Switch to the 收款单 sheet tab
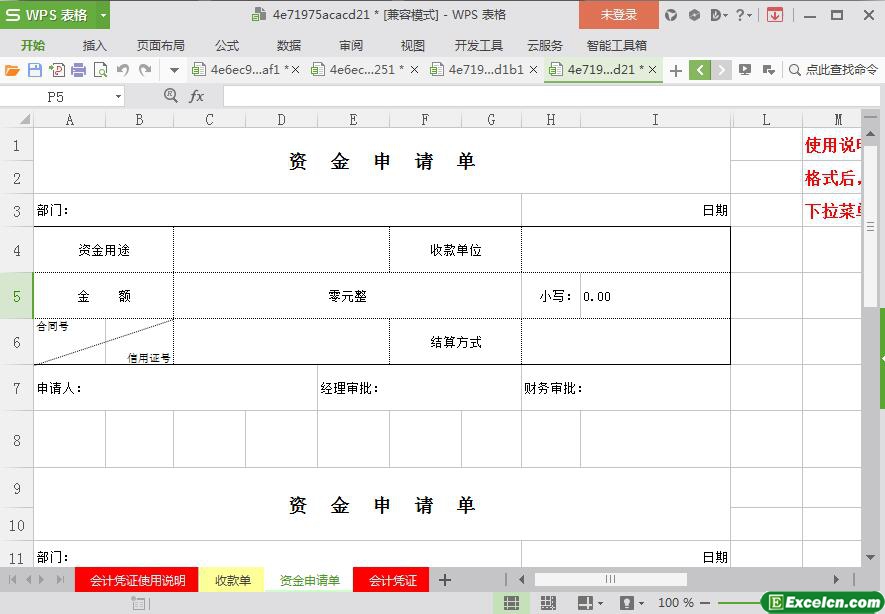 tap(232, 580)
